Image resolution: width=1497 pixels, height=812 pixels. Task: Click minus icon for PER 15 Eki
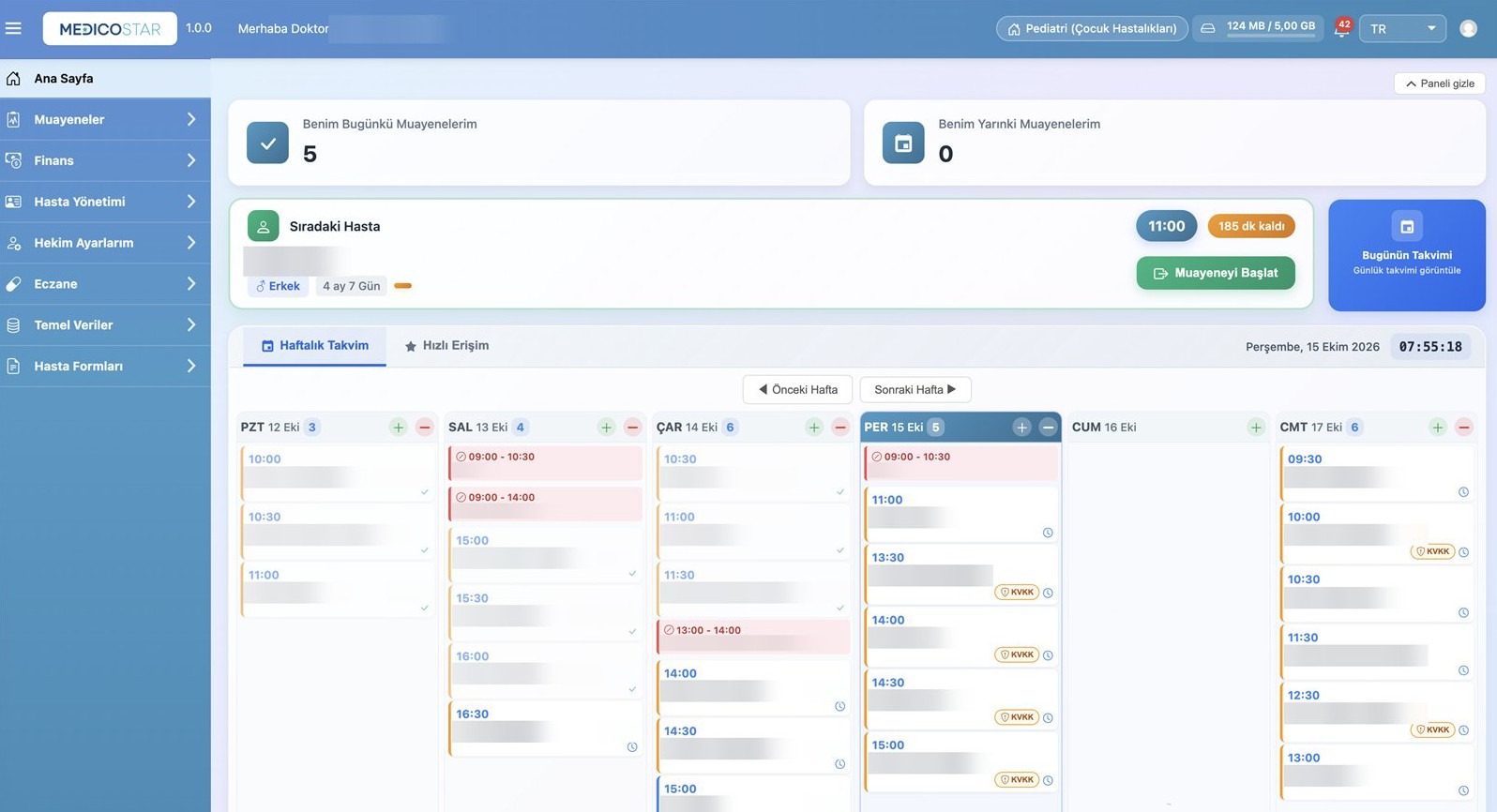pos(1048,428)
